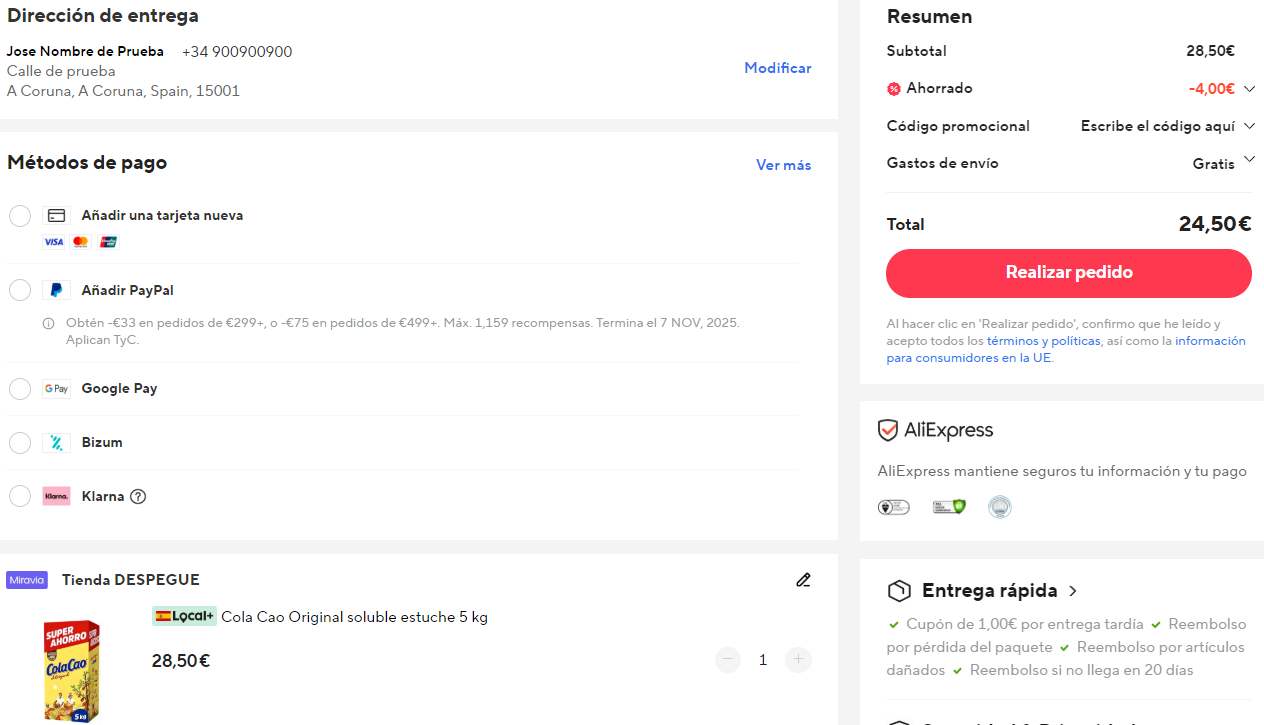Increase Cola Cao quantity with plus button
This screenshot has height=725, width=1264.
pyautogui.click(x=797, y=660)
